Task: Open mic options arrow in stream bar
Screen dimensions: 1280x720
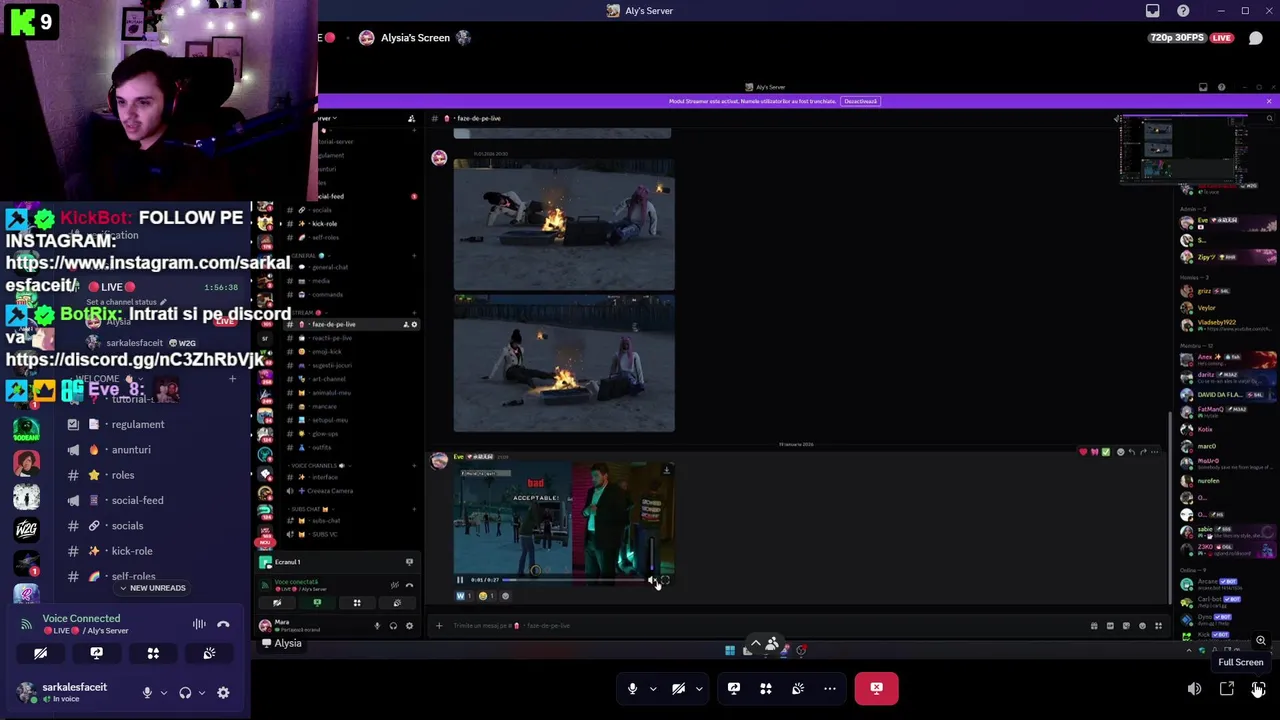Action: (x=653, y=688)
